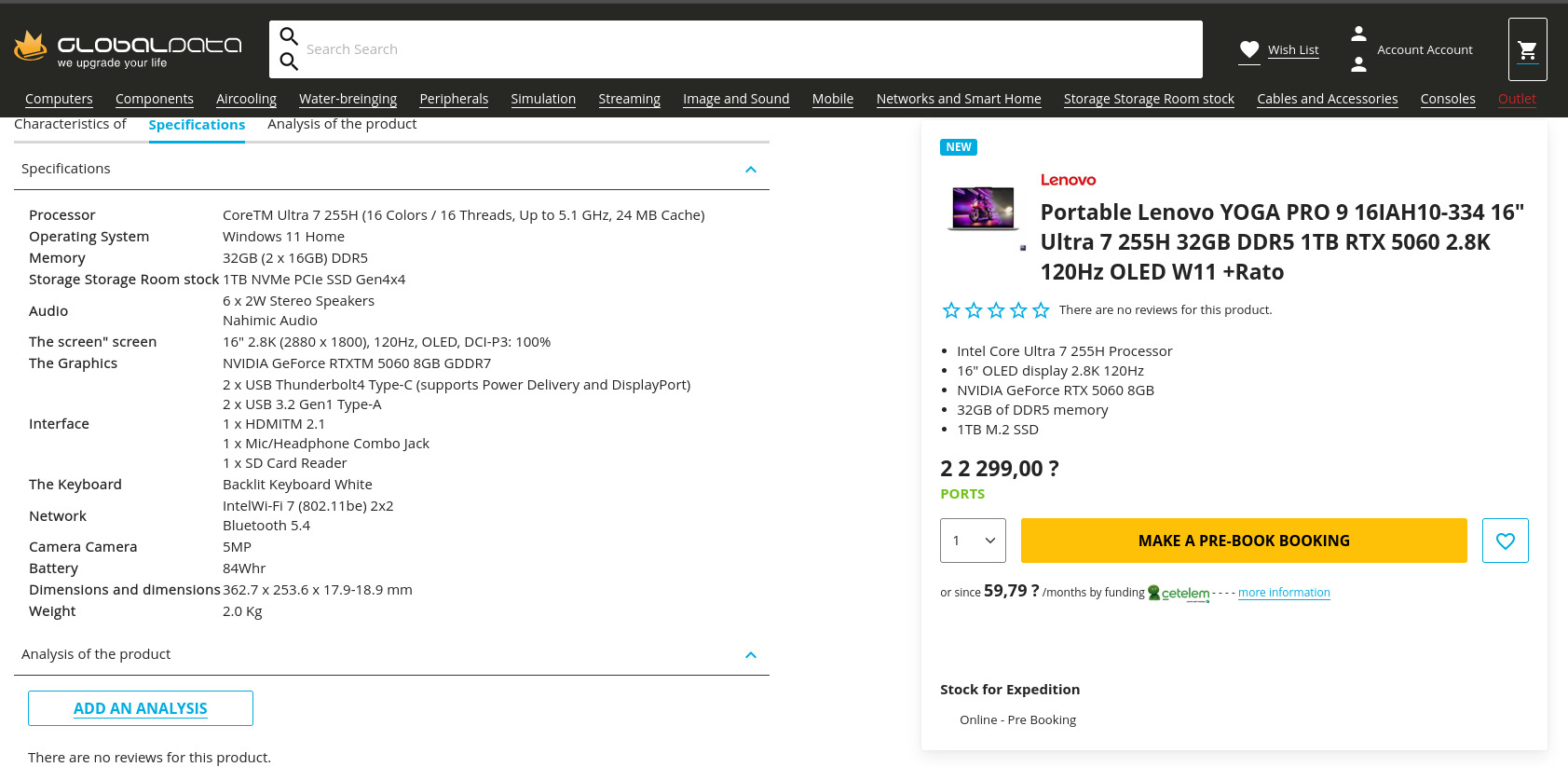
Task: Collapse the Specifications section
Action: 750,170
